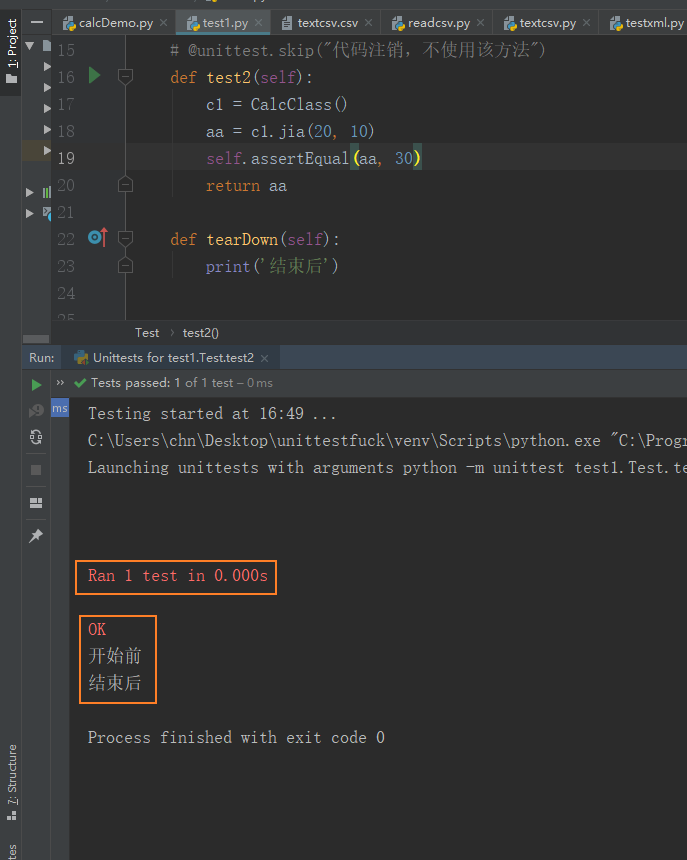687x860 pixels.
Task: Click the Project folder icon in left stripe
Action: tap(12, 80)
